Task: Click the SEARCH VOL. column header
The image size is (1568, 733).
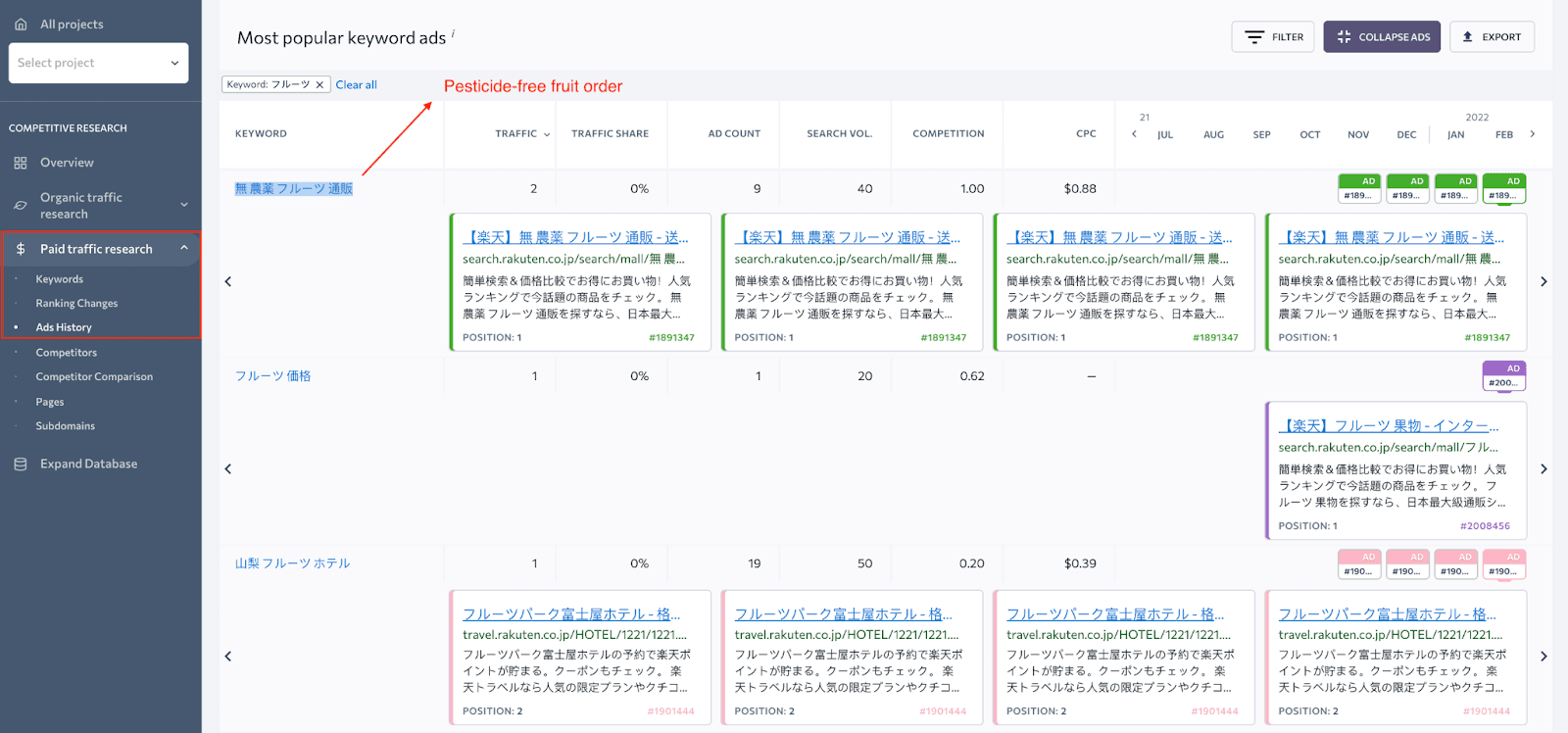Action: 839,134
